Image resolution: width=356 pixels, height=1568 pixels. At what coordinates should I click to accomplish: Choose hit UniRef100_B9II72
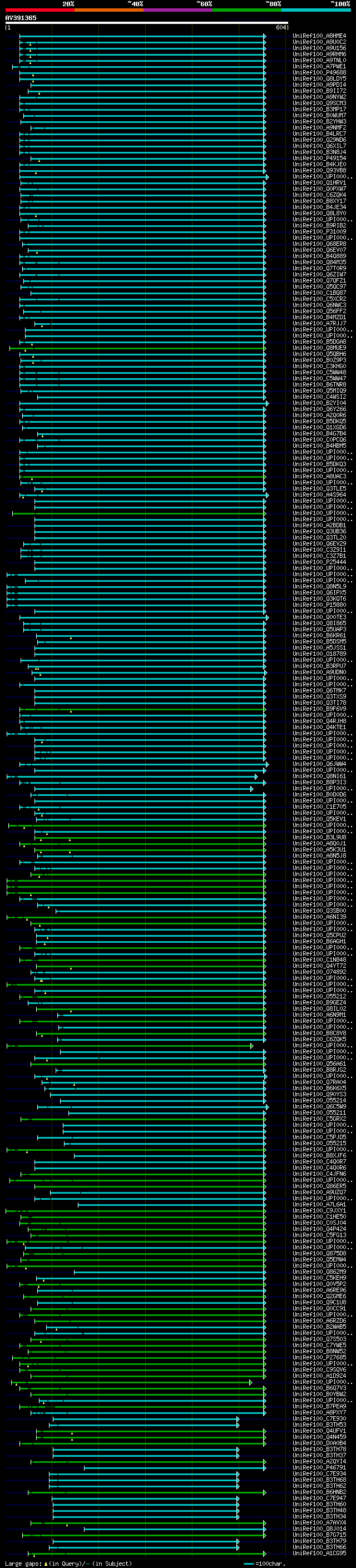(x=319, y=91)
